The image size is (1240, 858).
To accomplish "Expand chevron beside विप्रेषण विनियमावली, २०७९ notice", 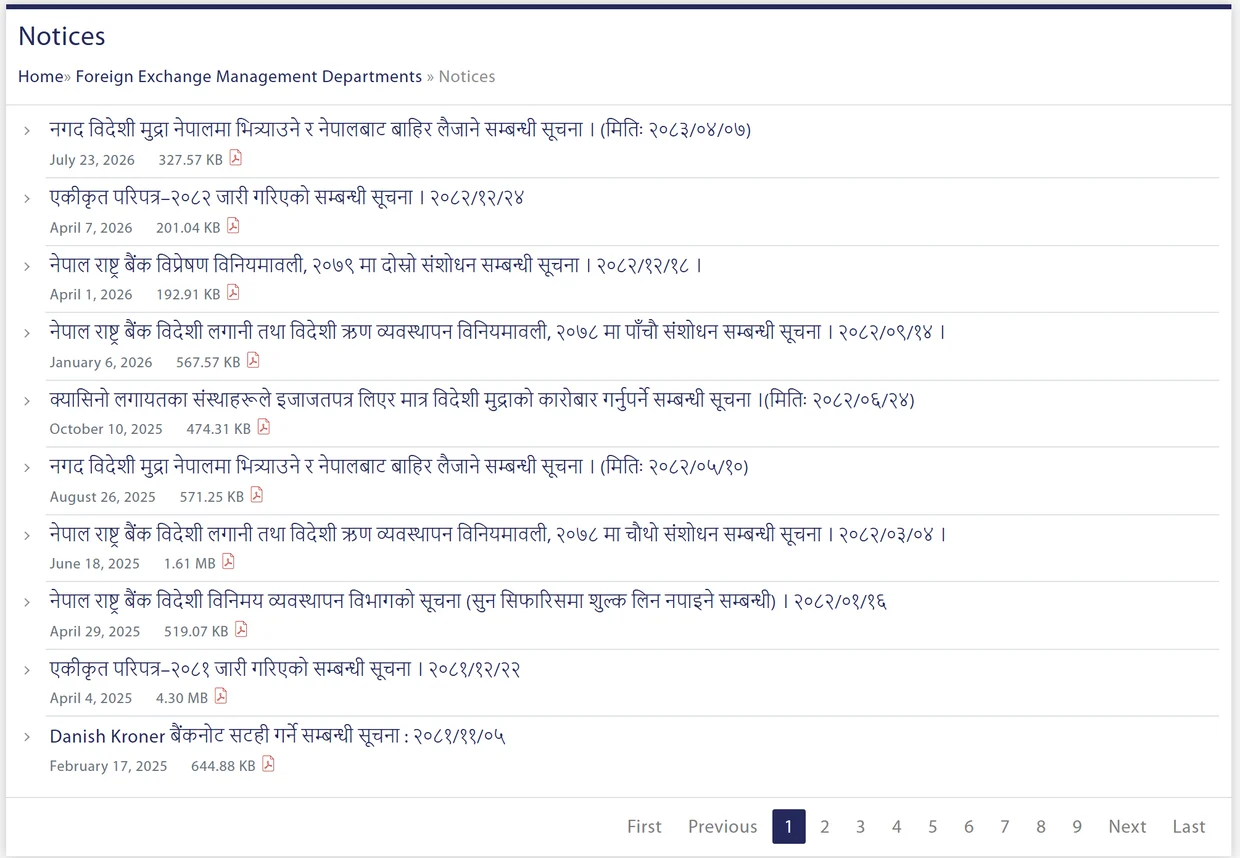I will pyautogui.click(x=27, y=266).
